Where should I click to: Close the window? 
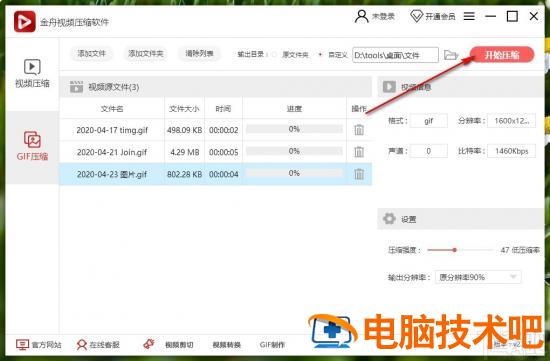534,16
